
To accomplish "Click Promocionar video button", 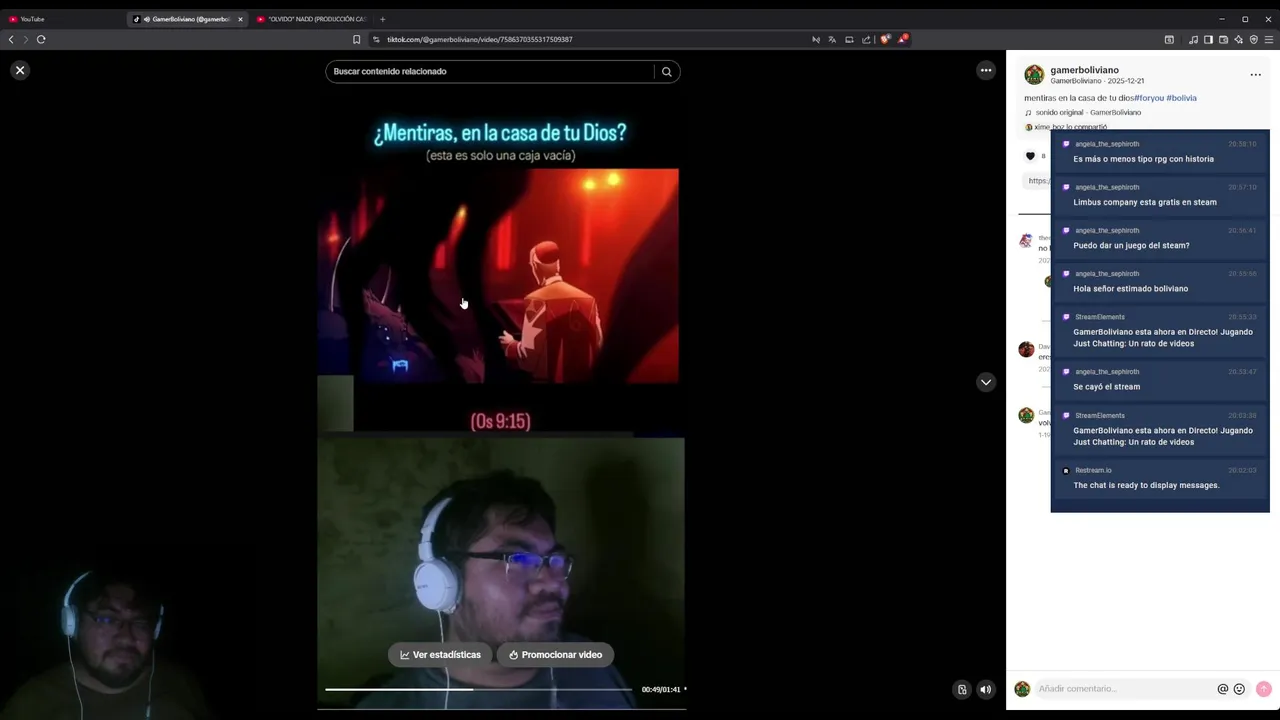I will point(555,655).
